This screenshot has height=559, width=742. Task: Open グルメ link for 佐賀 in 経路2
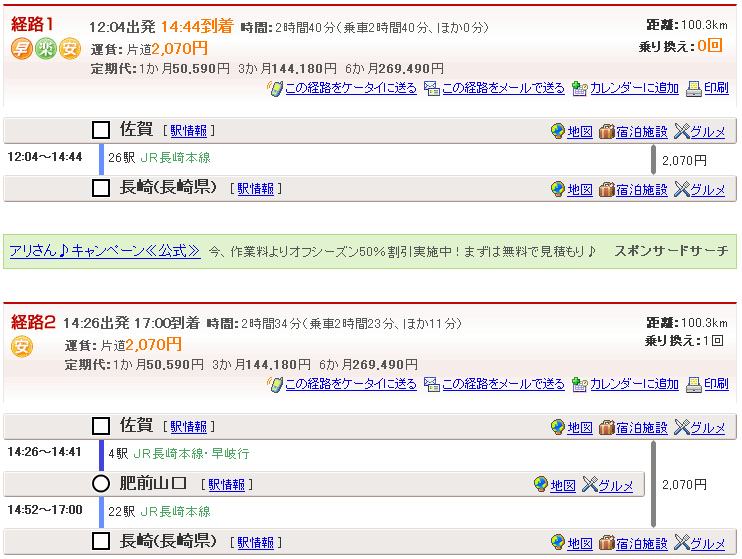pos(708,428)
